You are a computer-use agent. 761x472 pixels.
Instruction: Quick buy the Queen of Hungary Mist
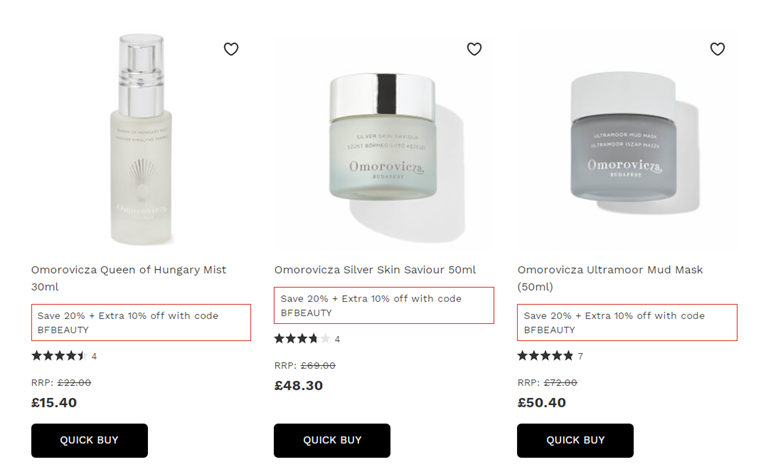click(89, 440)
